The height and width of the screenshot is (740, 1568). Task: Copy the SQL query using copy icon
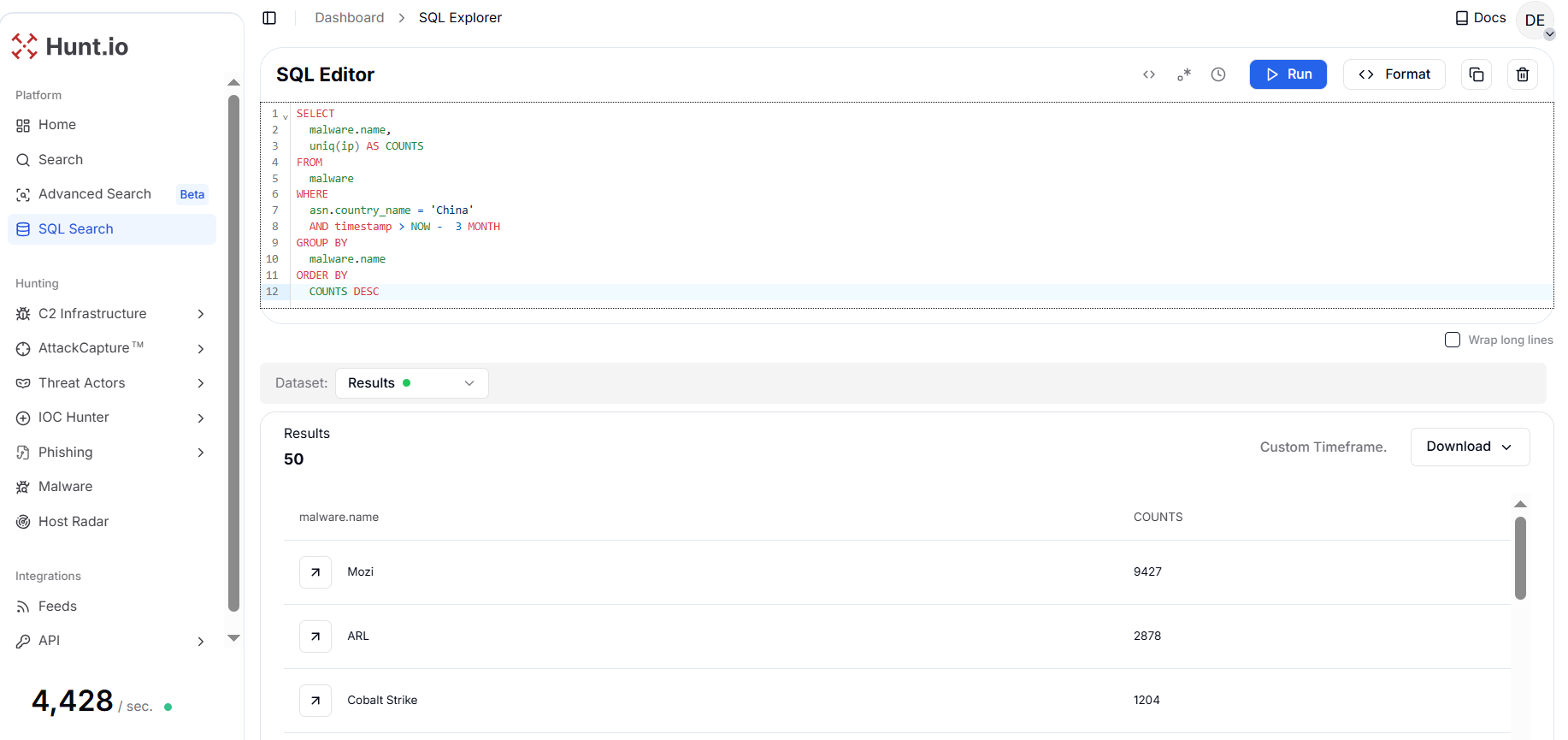(x=1477, y=74)
